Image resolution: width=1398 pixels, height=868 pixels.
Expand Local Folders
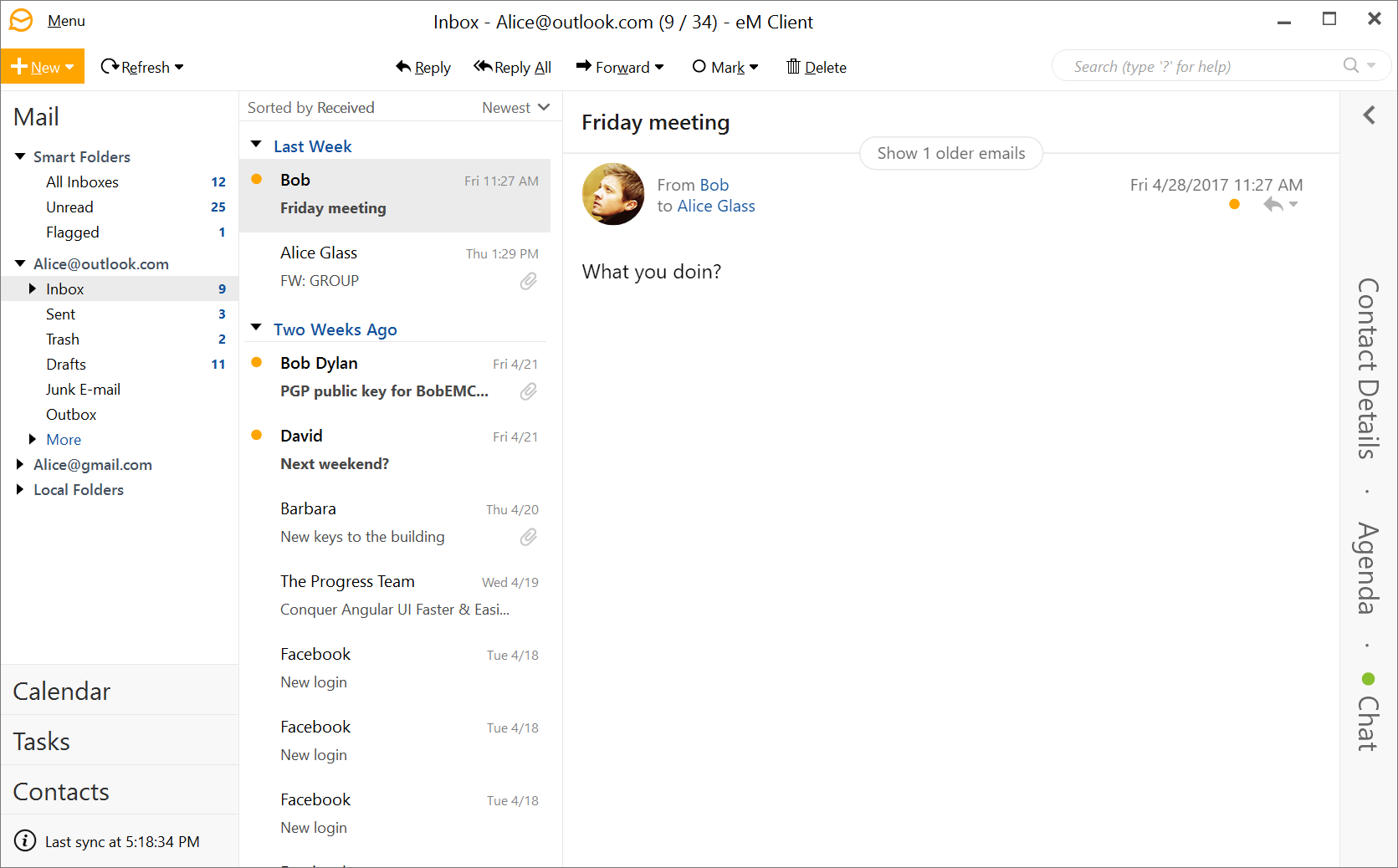pyautogui.click(x=20, y=489)
